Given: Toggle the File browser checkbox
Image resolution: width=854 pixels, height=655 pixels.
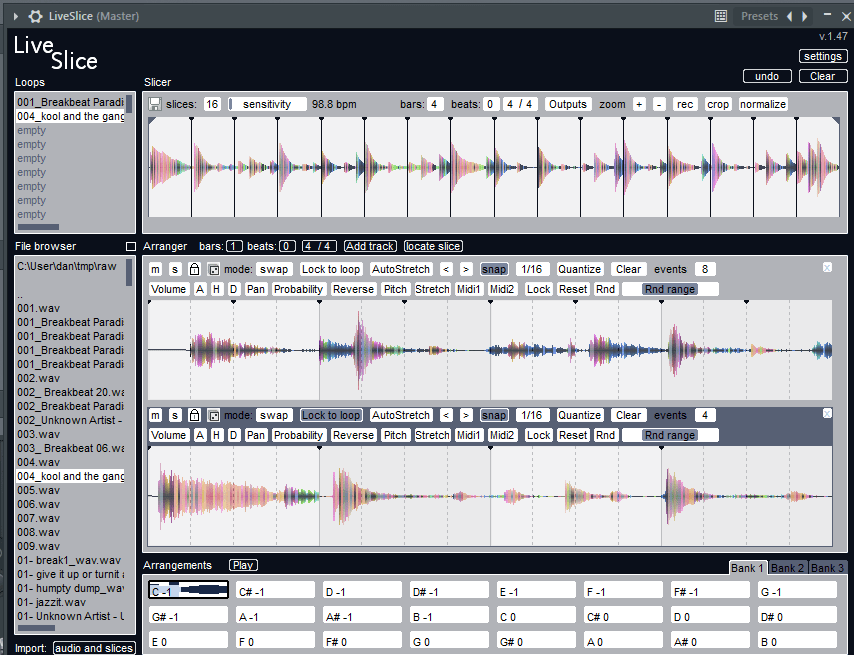Looking at the screenshot, I should (130, 246).
